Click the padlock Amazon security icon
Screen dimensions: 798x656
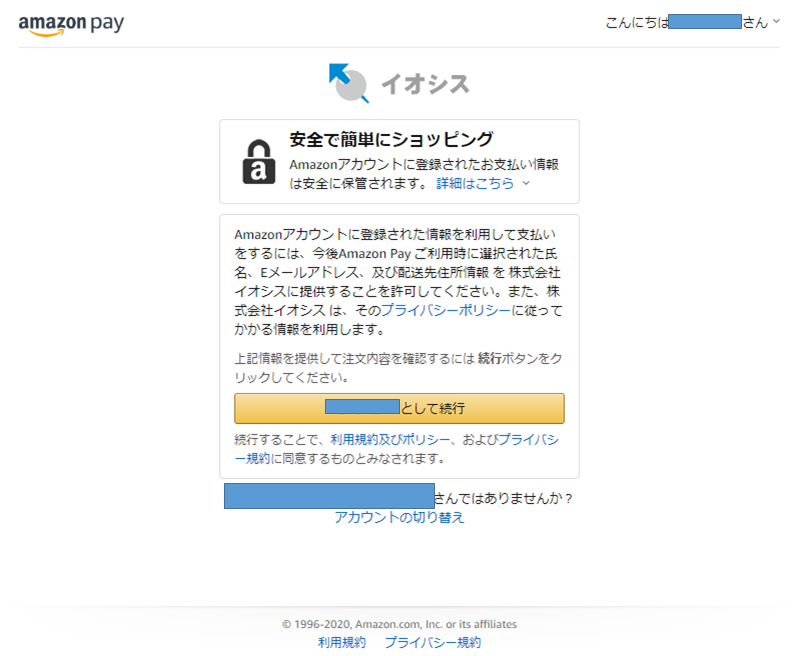[259, 162]
